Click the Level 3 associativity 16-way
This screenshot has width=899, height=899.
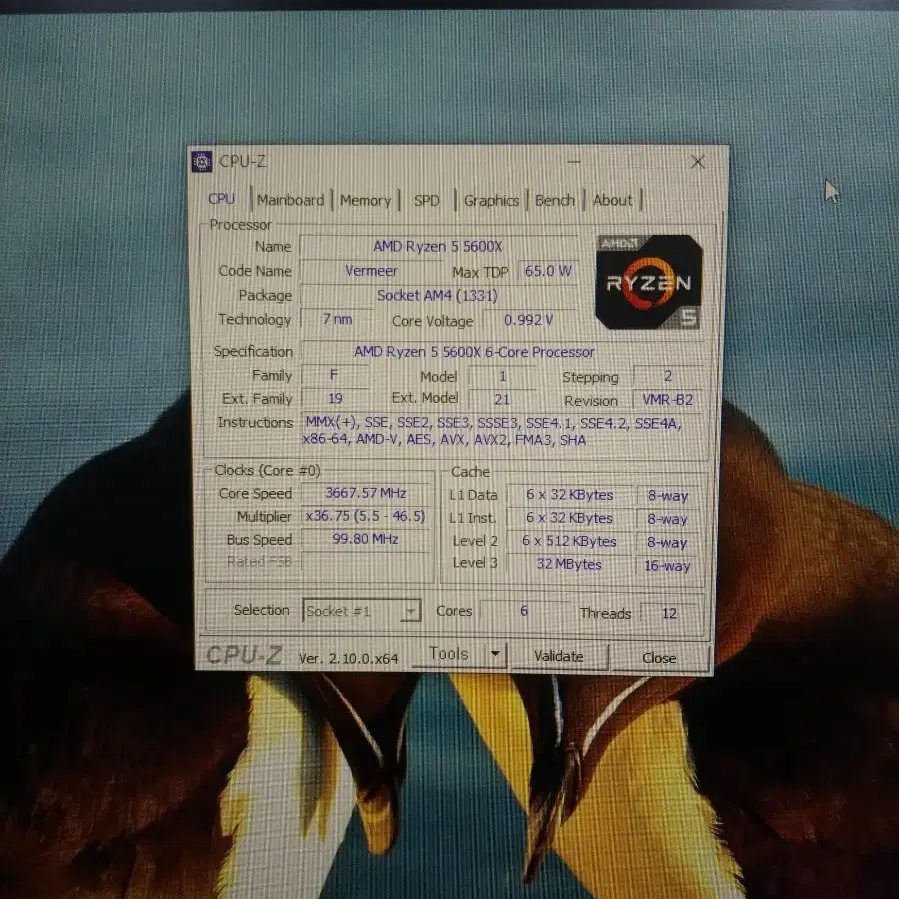click(x=667, y=566)
